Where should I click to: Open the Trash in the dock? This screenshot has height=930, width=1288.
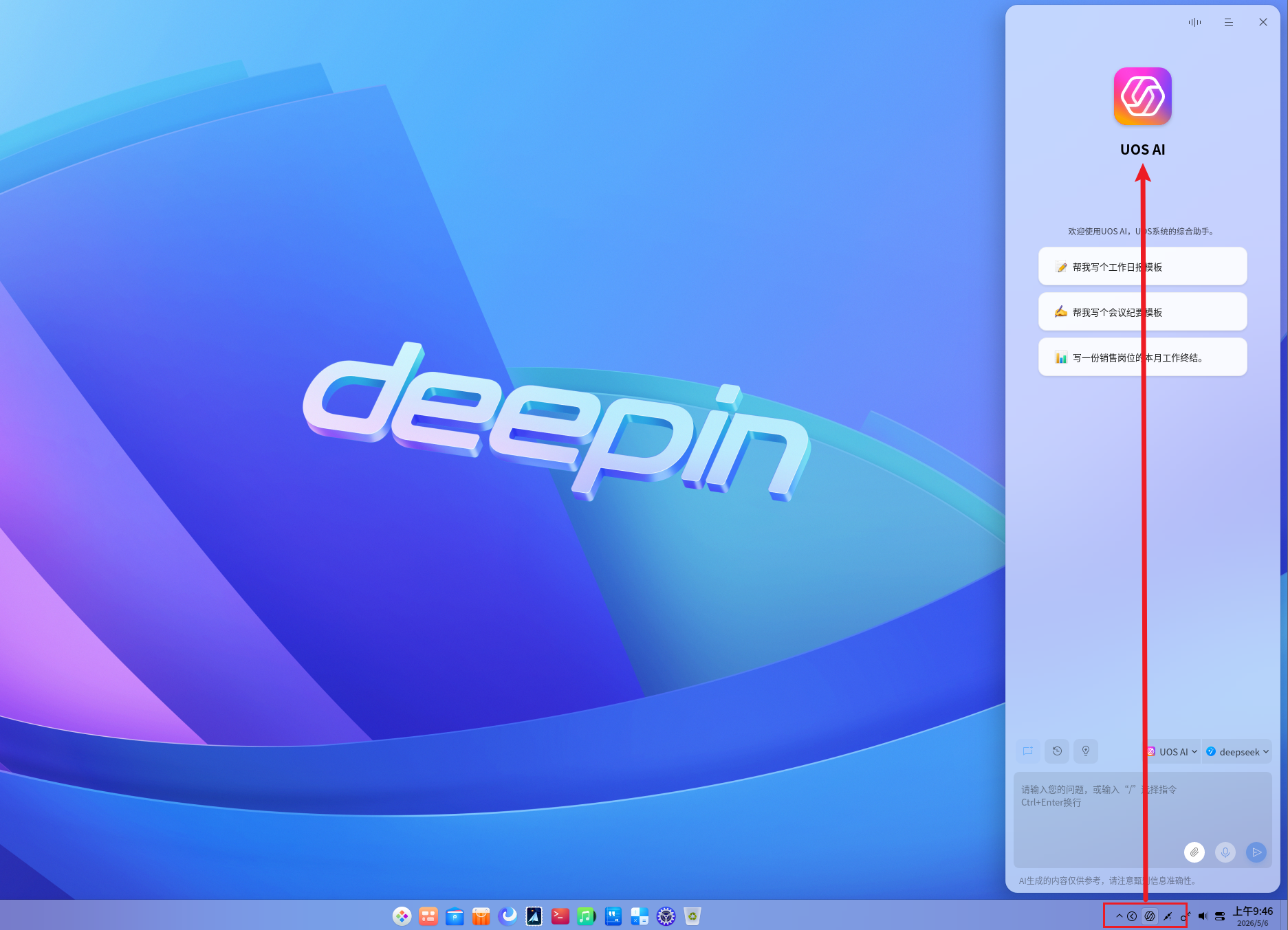(x=692, y=916)
